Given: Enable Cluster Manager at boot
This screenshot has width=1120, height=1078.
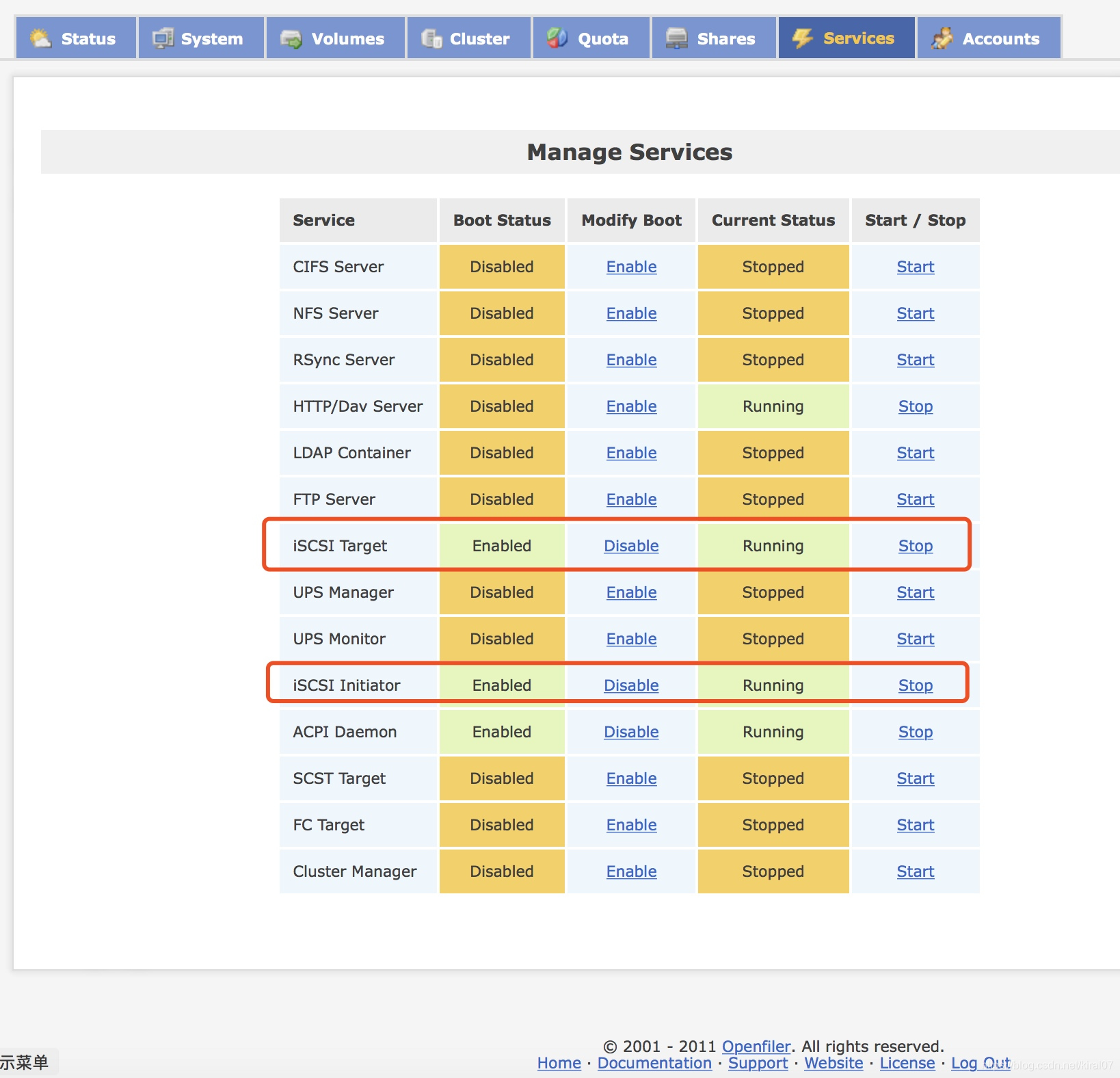Looking at the screenshot, I should (x=631, y=871).
